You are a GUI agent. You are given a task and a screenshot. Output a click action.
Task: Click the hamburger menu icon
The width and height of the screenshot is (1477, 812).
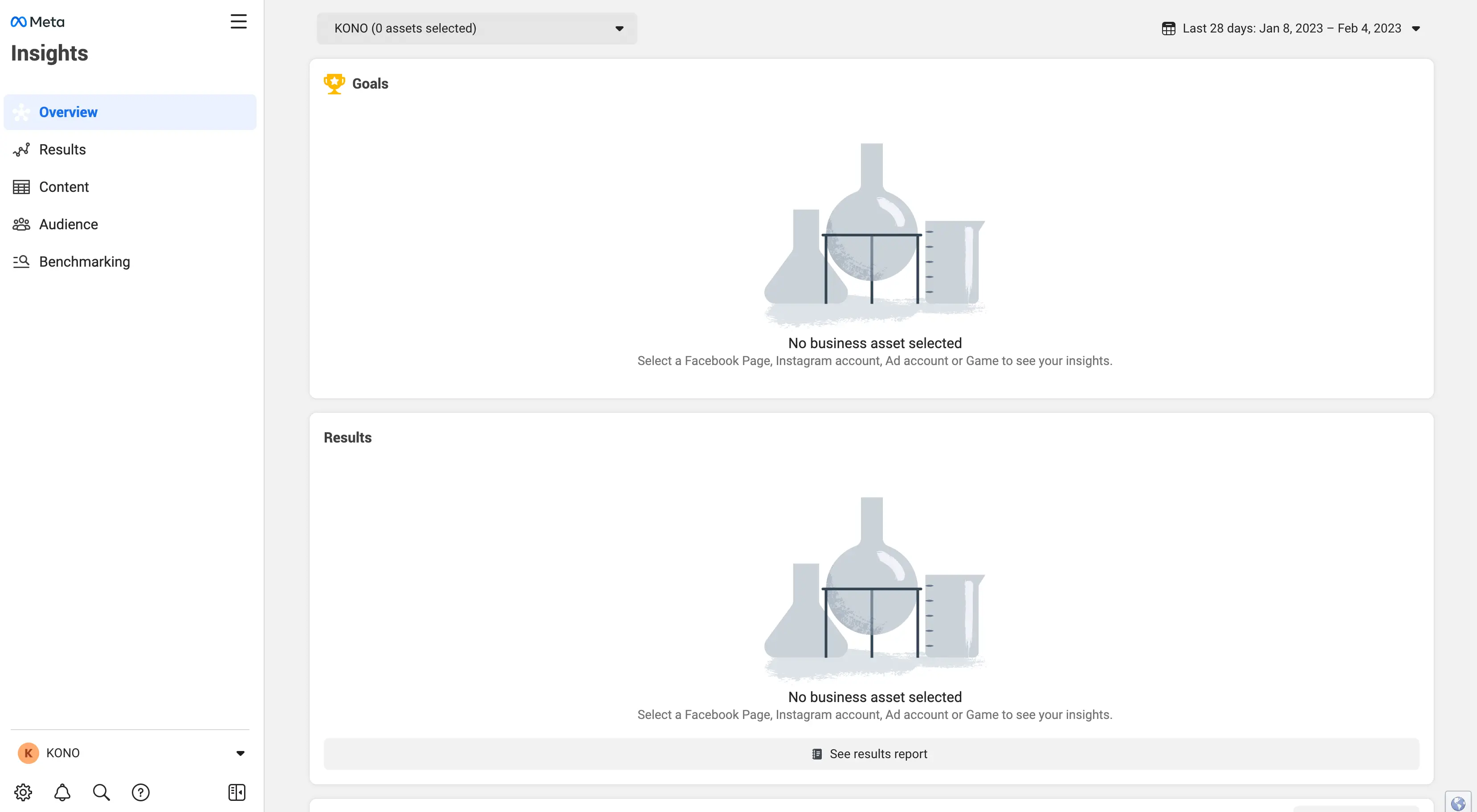[239, 22]
